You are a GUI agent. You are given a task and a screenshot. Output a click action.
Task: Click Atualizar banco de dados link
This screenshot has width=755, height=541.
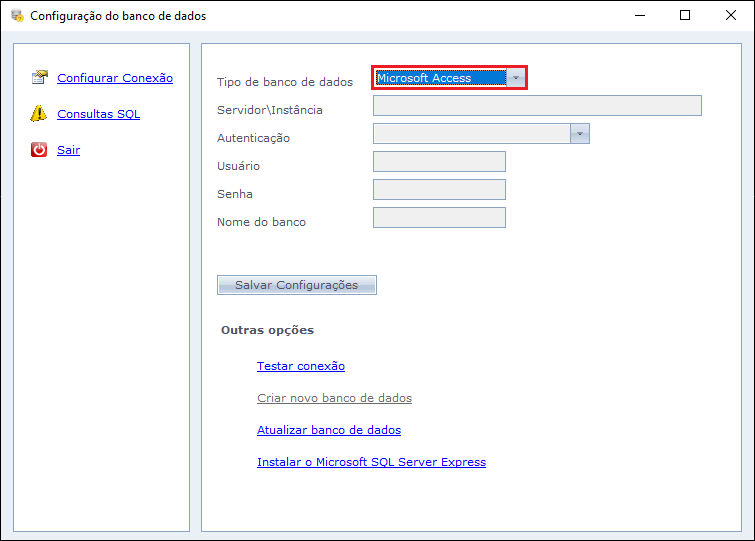click(328, 430)
